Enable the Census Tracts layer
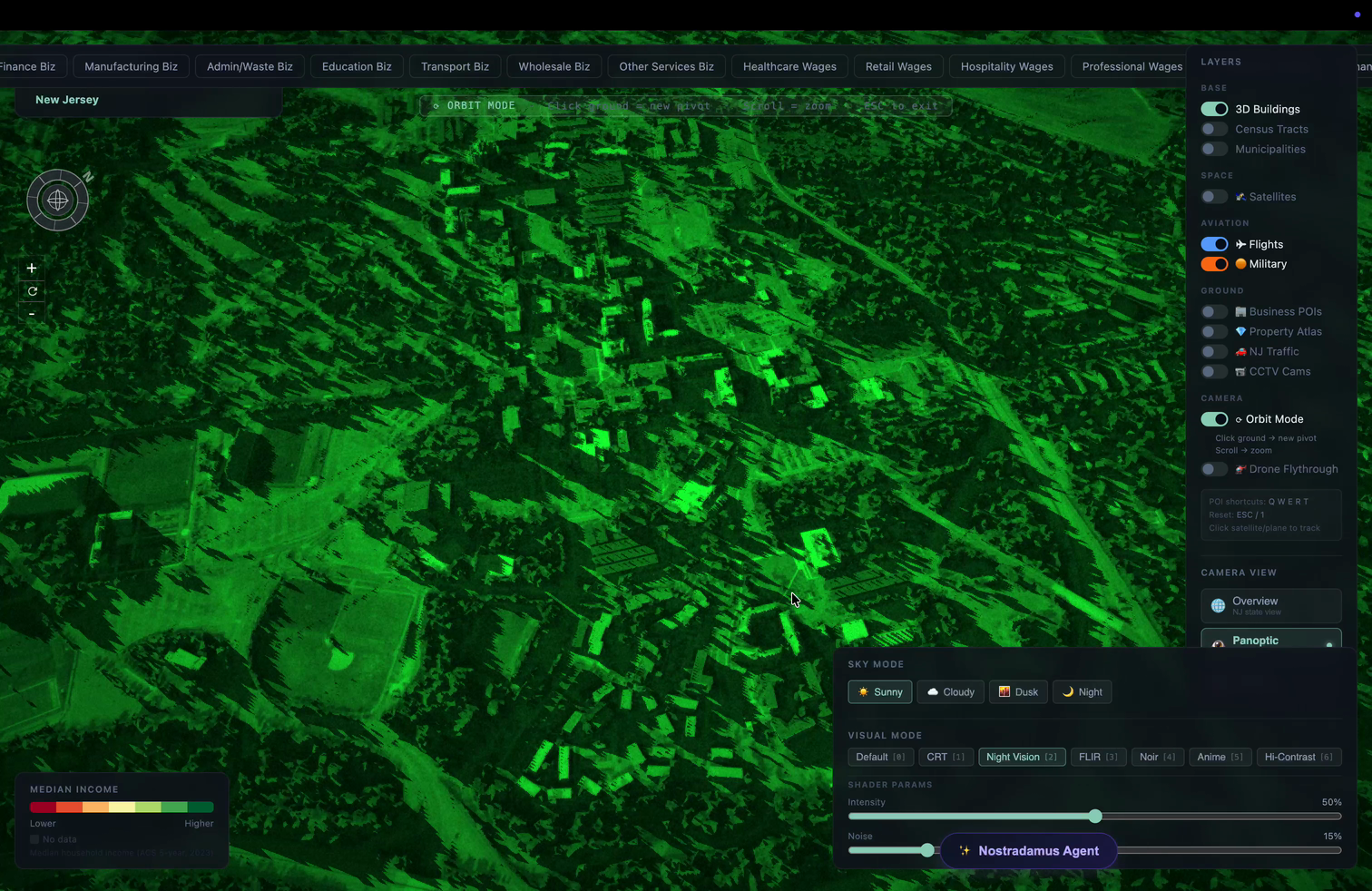The height and width of the screenshot is (891, 1372). 1214,129
